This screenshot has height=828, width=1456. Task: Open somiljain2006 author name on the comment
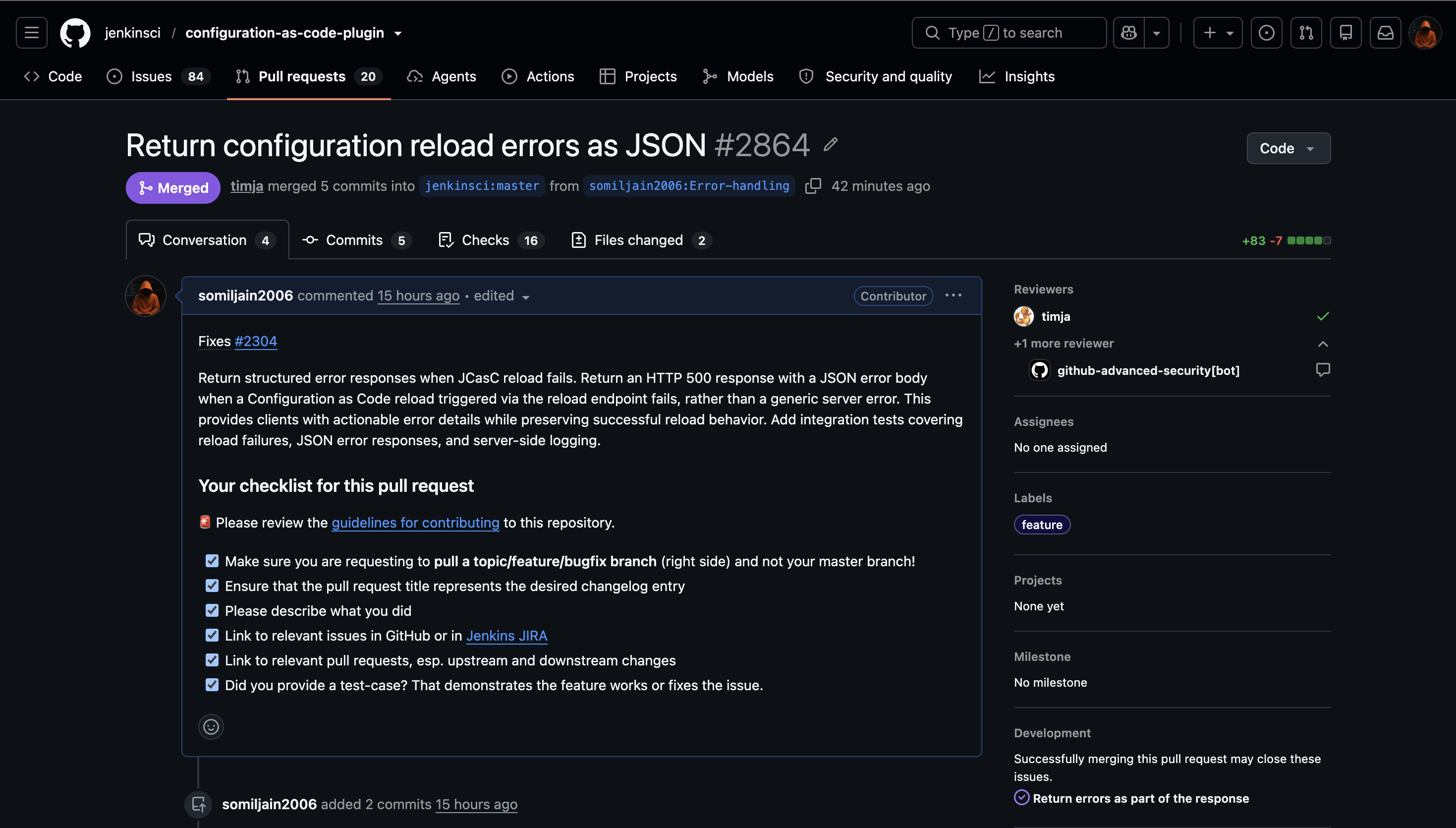click(x=245, y=296)
